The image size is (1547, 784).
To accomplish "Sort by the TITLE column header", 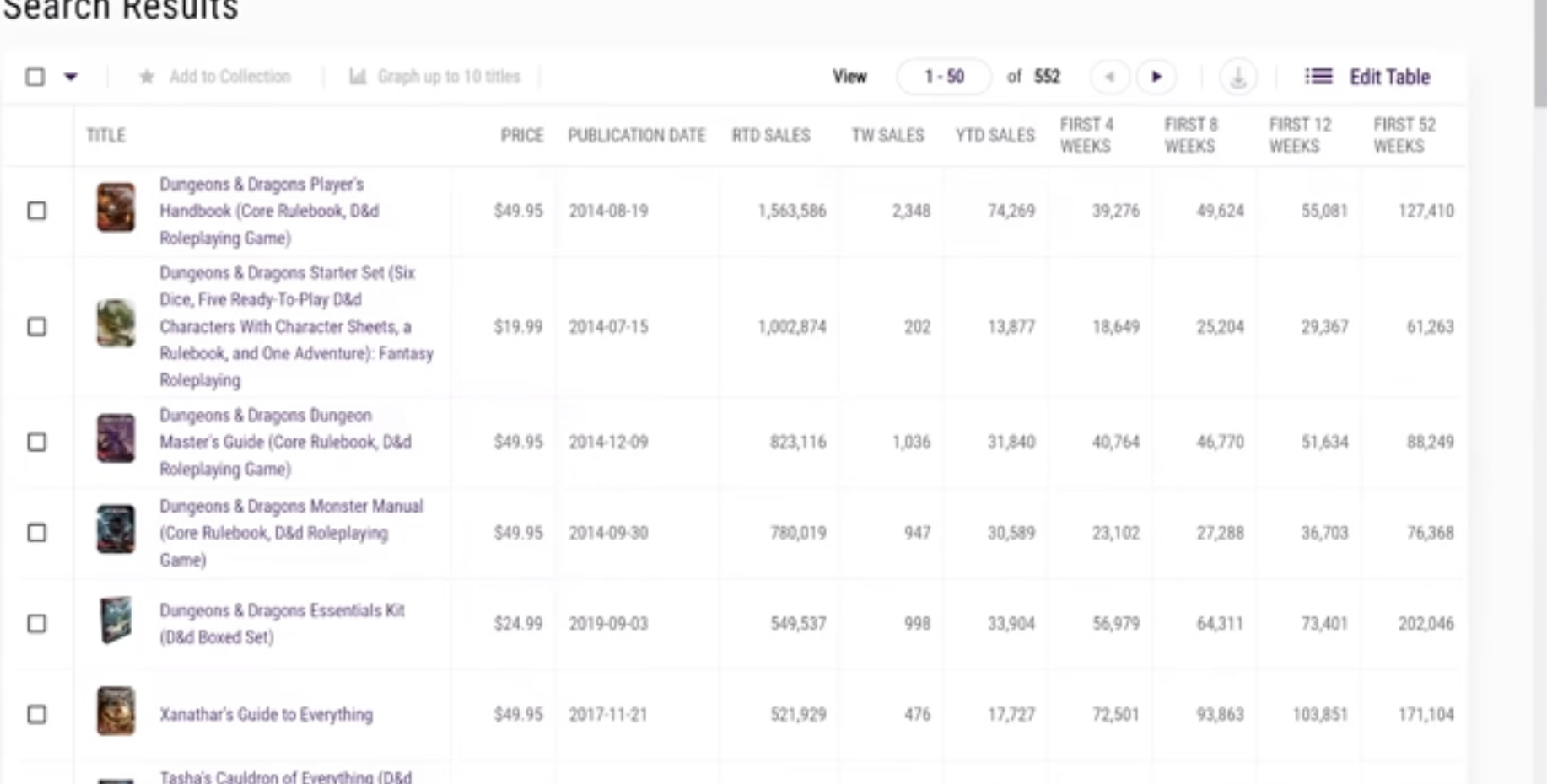I will (x=105, y=135).
